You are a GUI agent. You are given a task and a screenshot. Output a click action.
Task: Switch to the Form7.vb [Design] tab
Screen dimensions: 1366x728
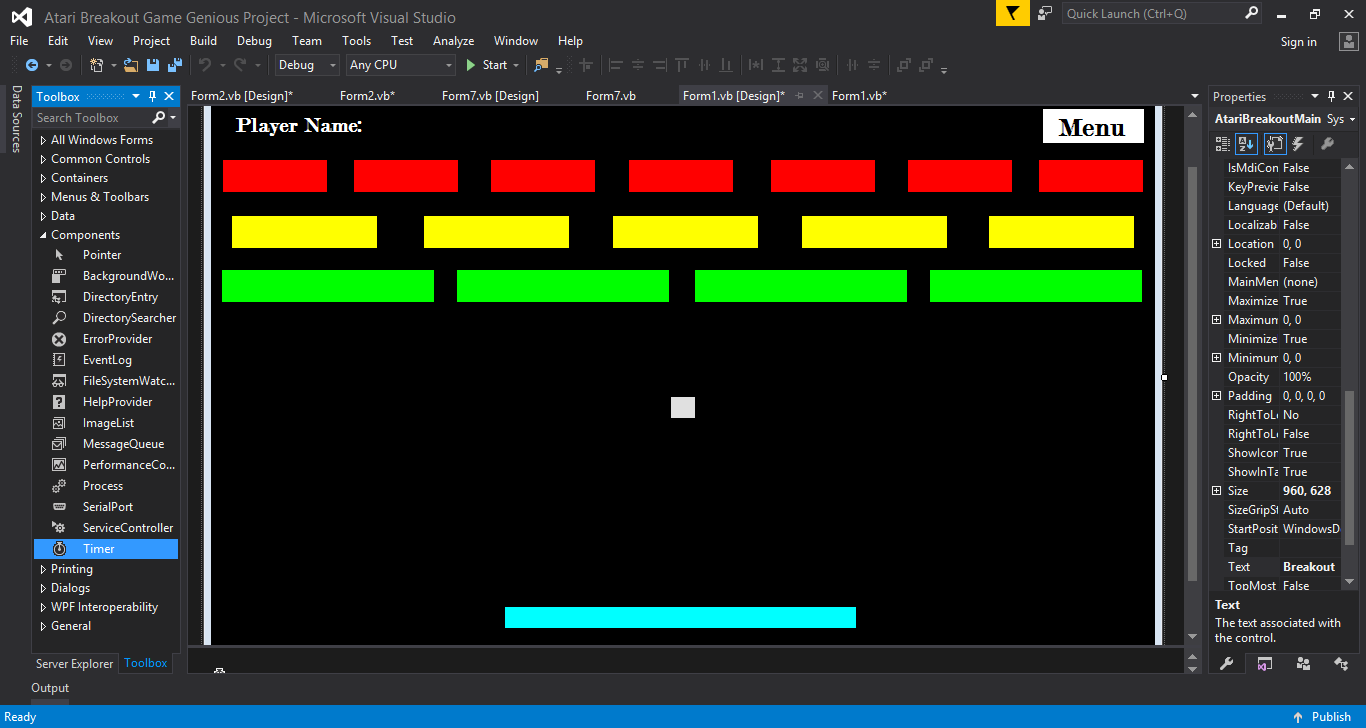click(490, 96)
